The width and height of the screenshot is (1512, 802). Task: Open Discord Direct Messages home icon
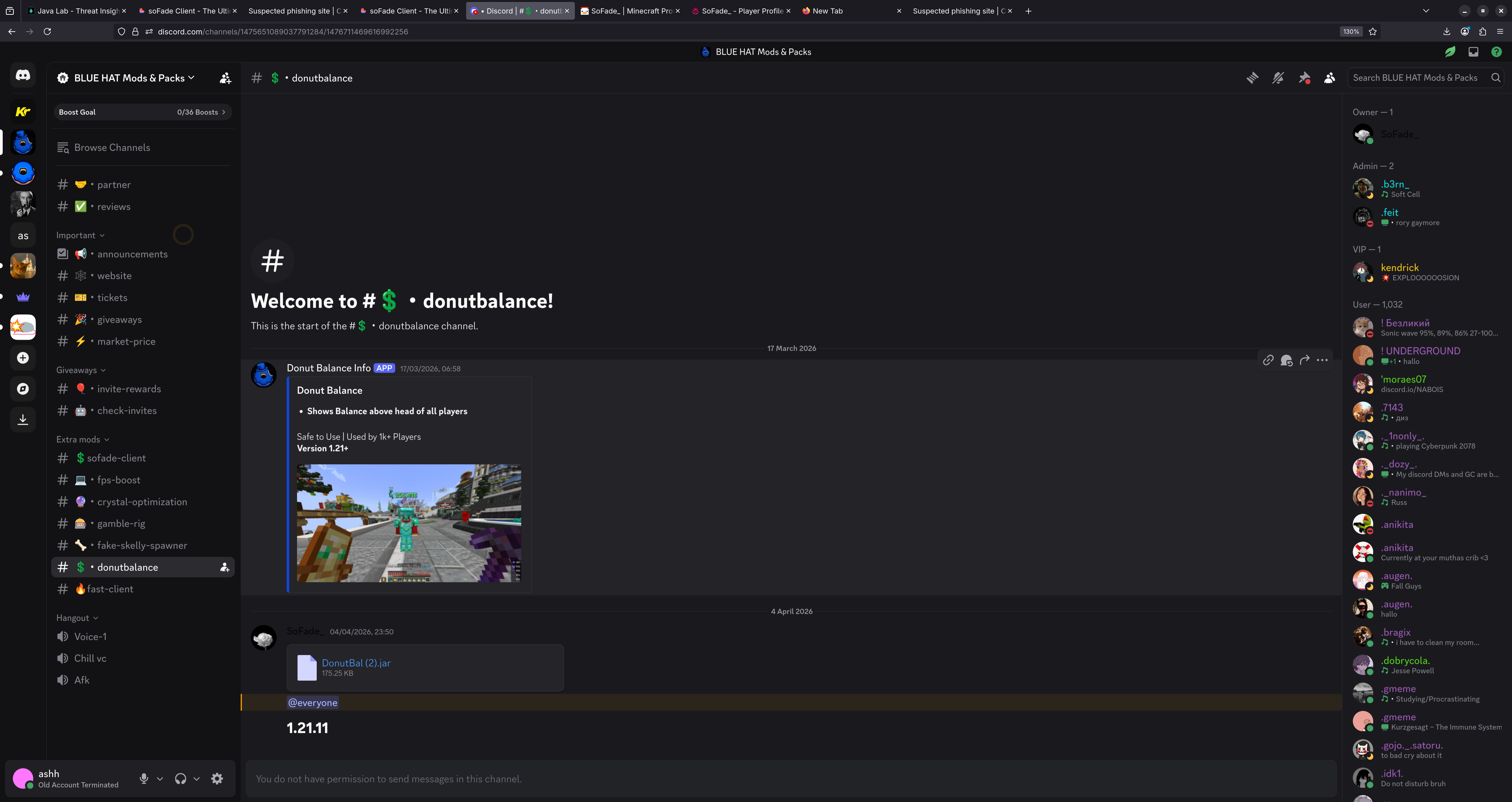coord(23,75)
